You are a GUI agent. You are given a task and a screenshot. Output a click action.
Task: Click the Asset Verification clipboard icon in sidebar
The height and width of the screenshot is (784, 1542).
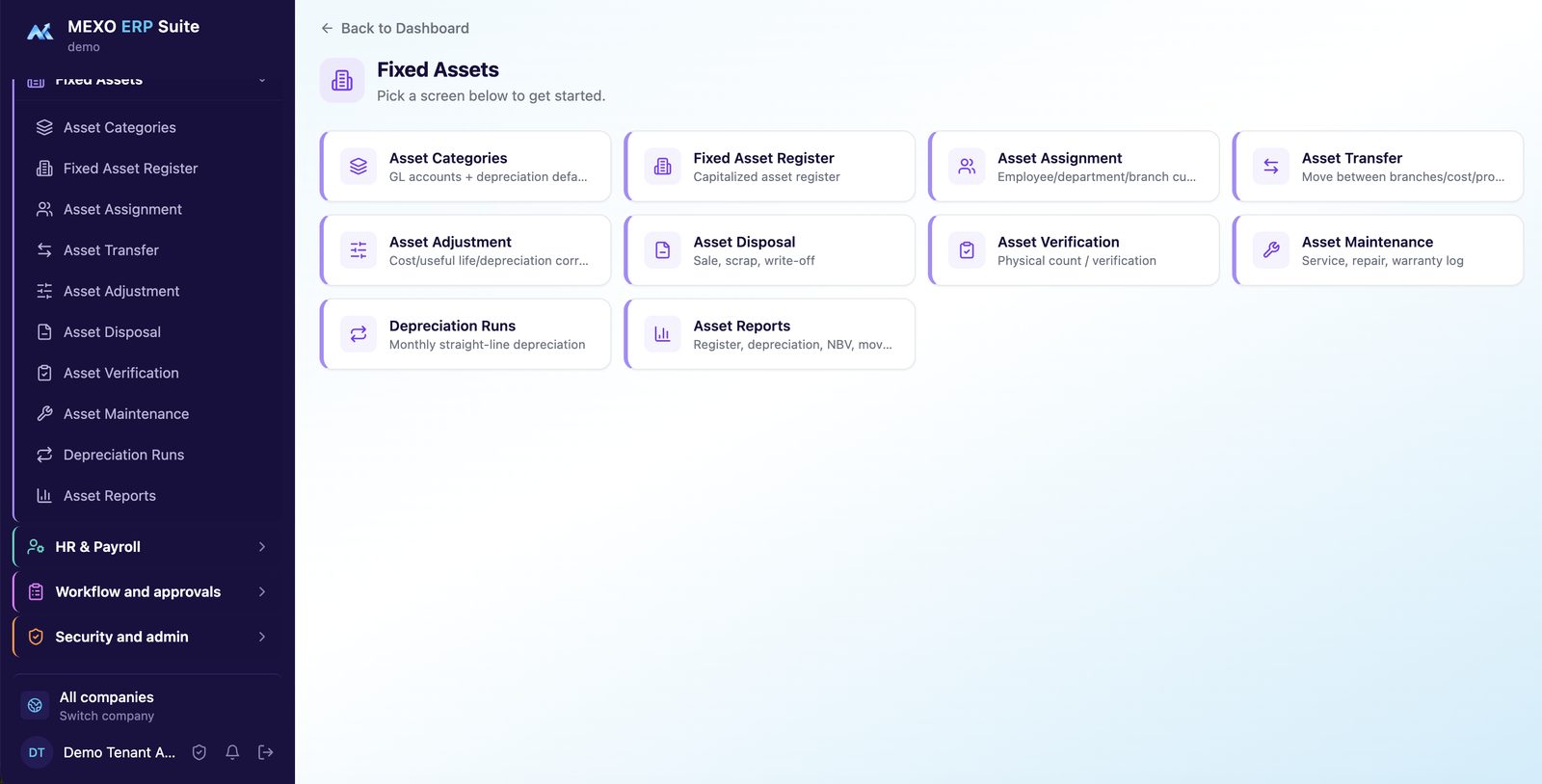44,373
